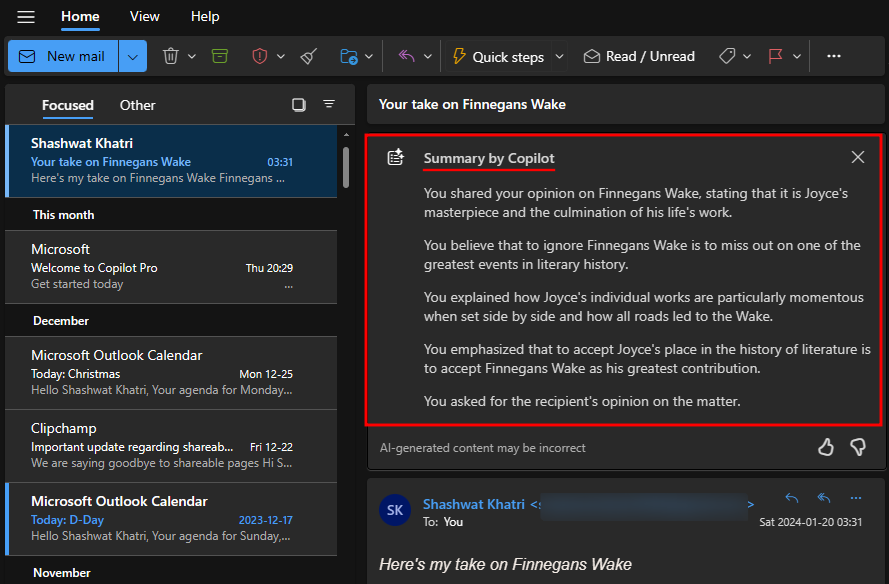Click the message list scrollbar thumb
The height and width of the screenshot is (584, 889).
click(x=346, y=167)
